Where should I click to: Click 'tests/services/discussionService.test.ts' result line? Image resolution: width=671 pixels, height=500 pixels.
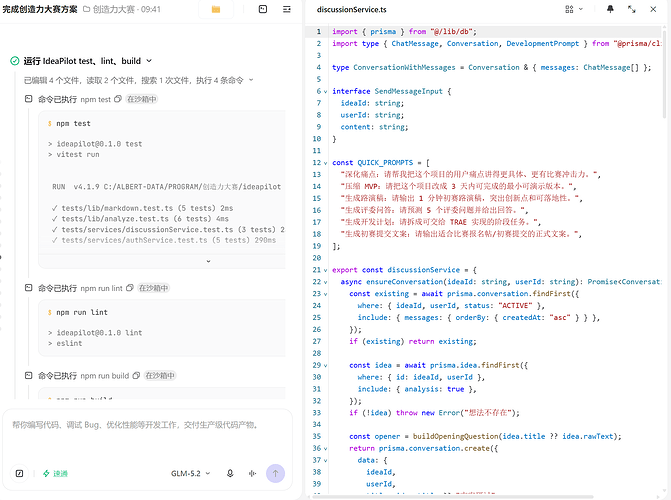(x=168, y=229)
